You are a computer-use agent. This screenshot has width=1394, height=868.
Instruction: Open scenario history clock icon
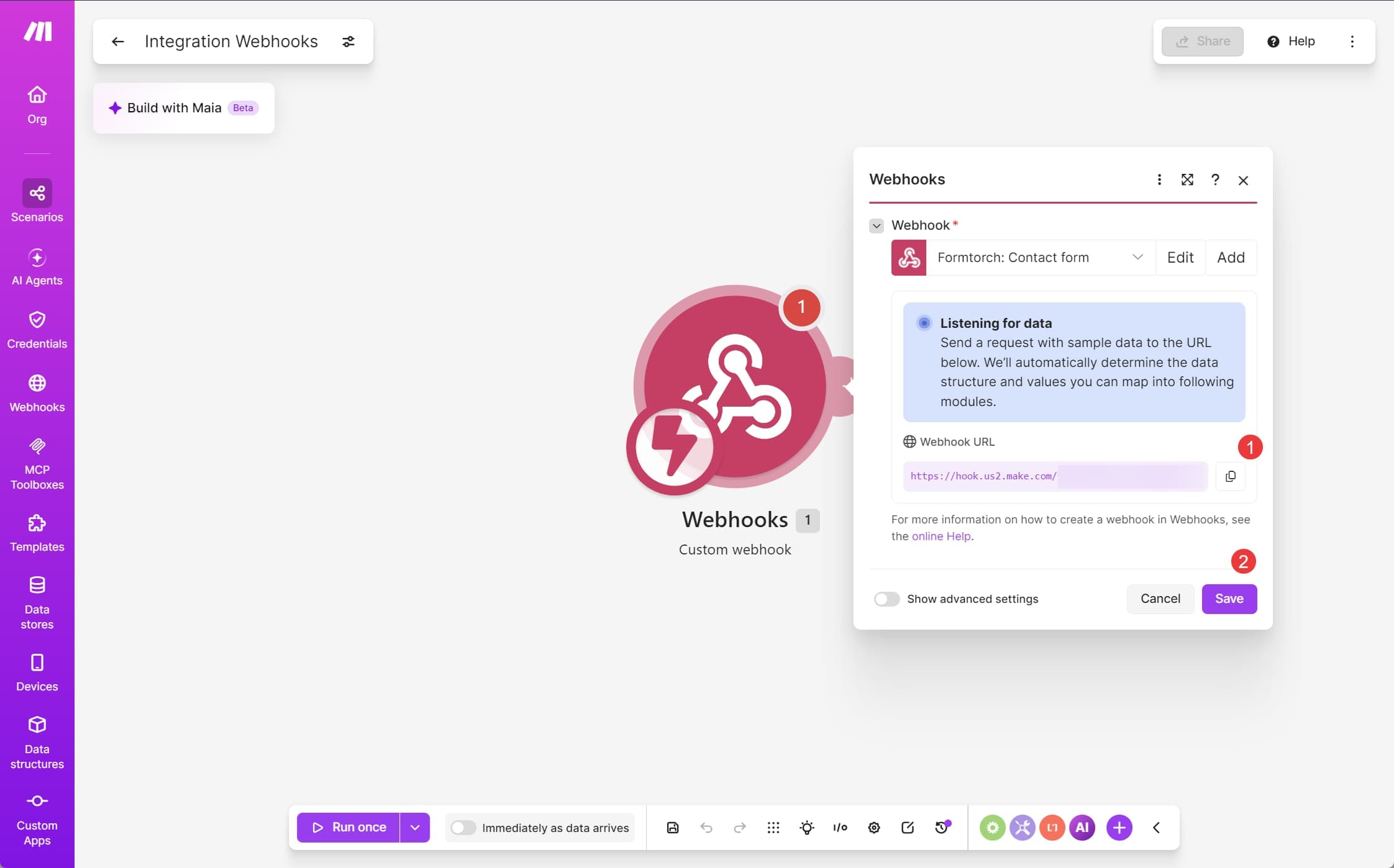[x=942, y=828]
